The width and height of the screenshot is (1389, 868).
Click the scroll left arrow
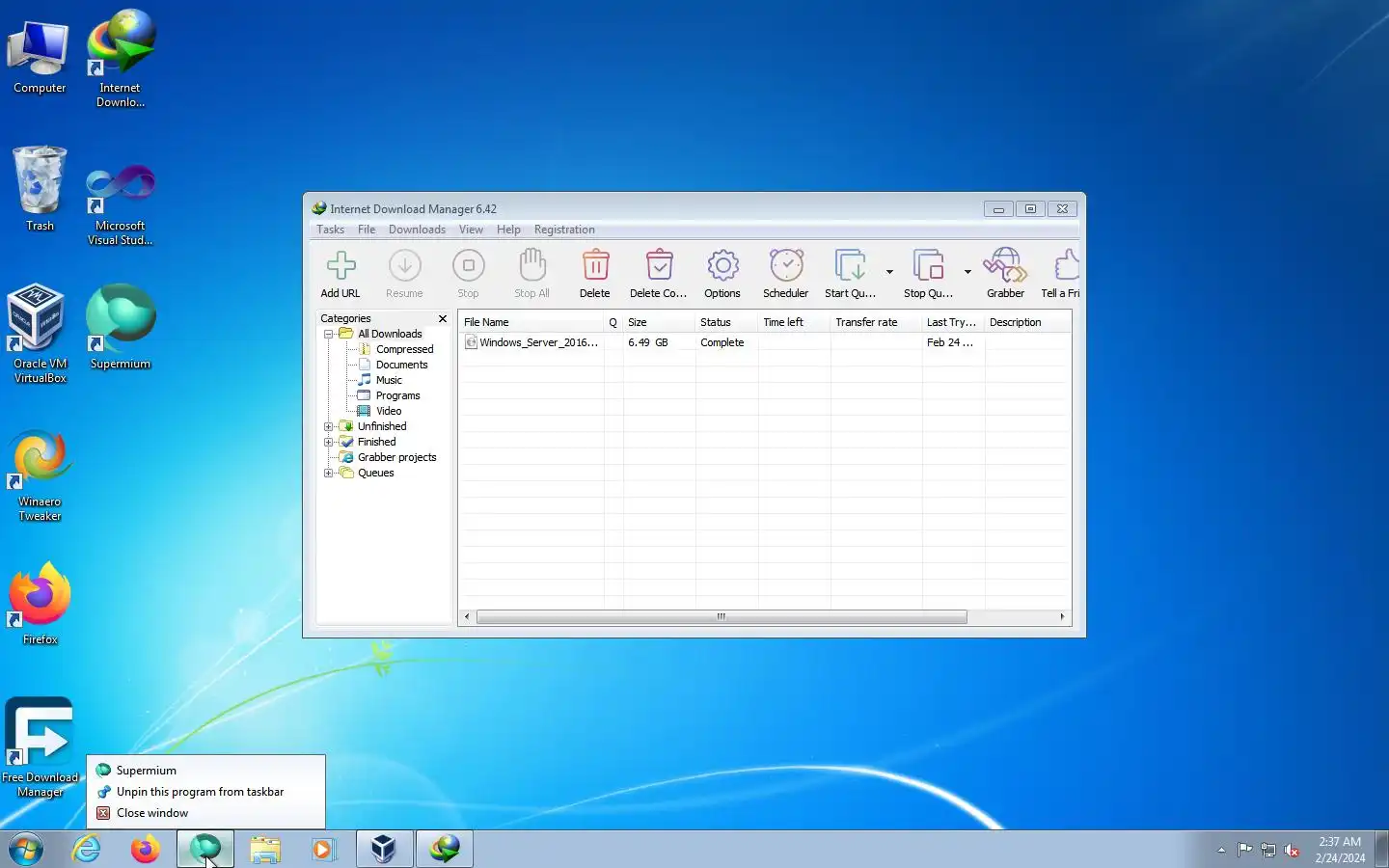pyautogui.click(x=468, y=617)
